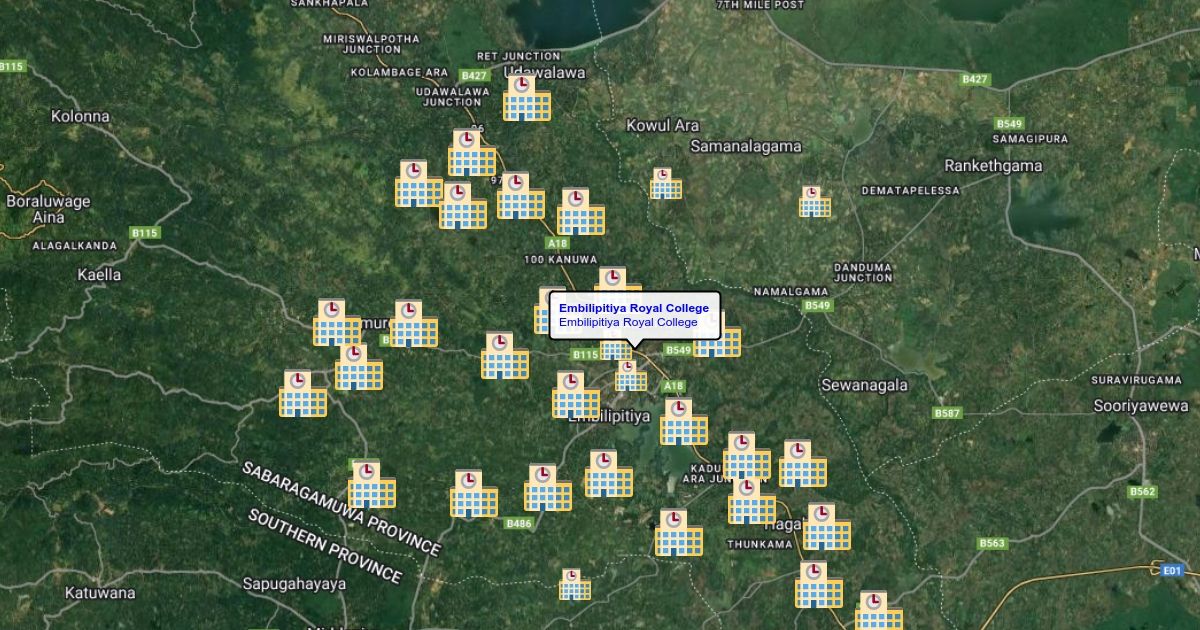Select school marker above Sabaragamuwa Province label
1200x630 pixels.
pos(371,485)
